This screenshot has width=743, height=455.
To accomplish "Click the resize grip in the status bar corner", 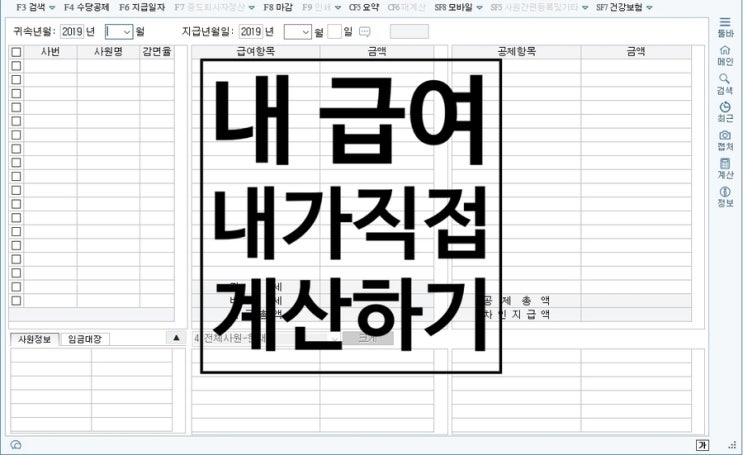I will 732,446.
